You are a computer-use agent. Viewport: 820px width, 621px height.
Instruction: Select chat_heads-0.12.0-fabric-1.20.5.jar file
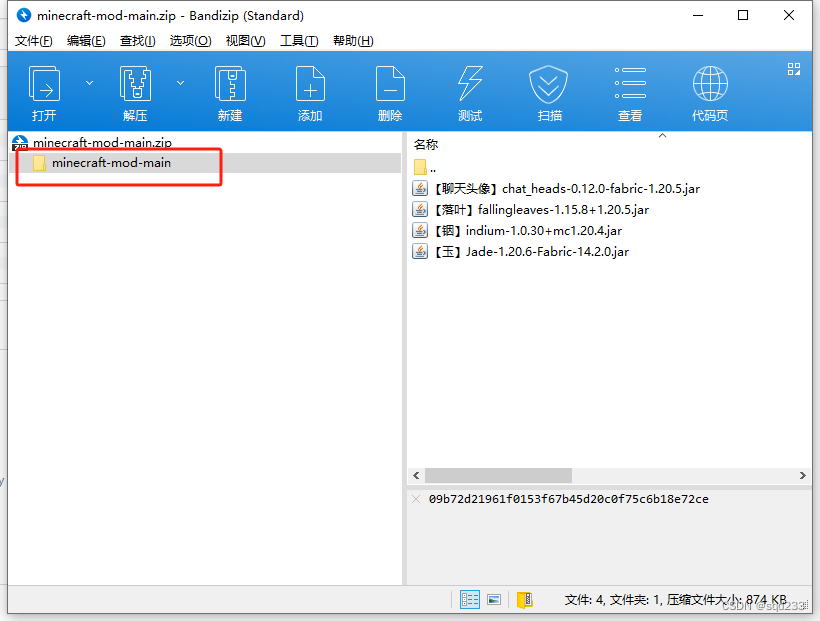pyautogui.click(x=567, y=189)
